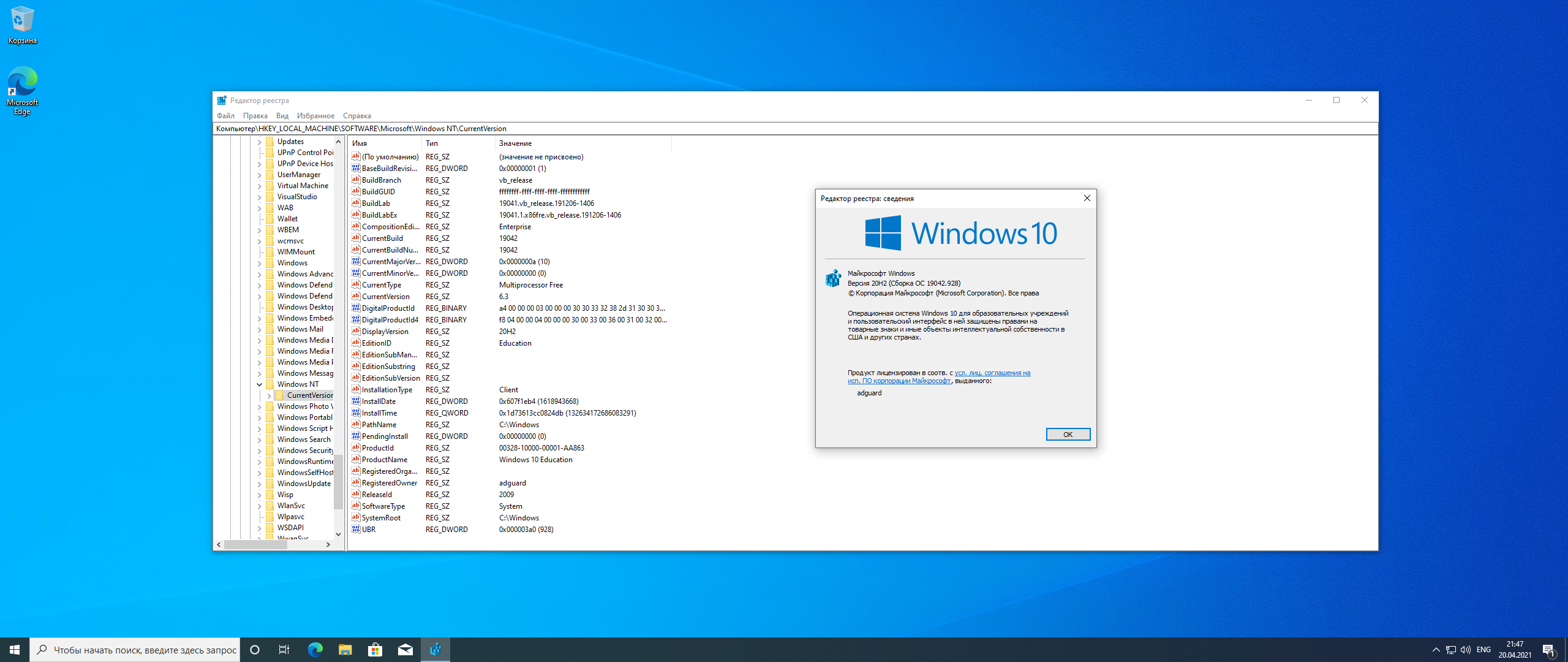Expand the CurrentVersion key in tree
The image size is (1568, 662).
(269, 396)
